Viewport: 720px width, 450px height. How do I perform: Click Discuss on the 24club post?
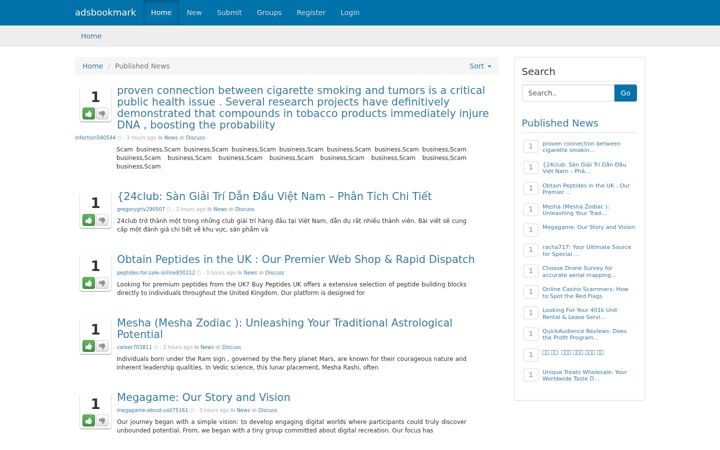(244, 209)
